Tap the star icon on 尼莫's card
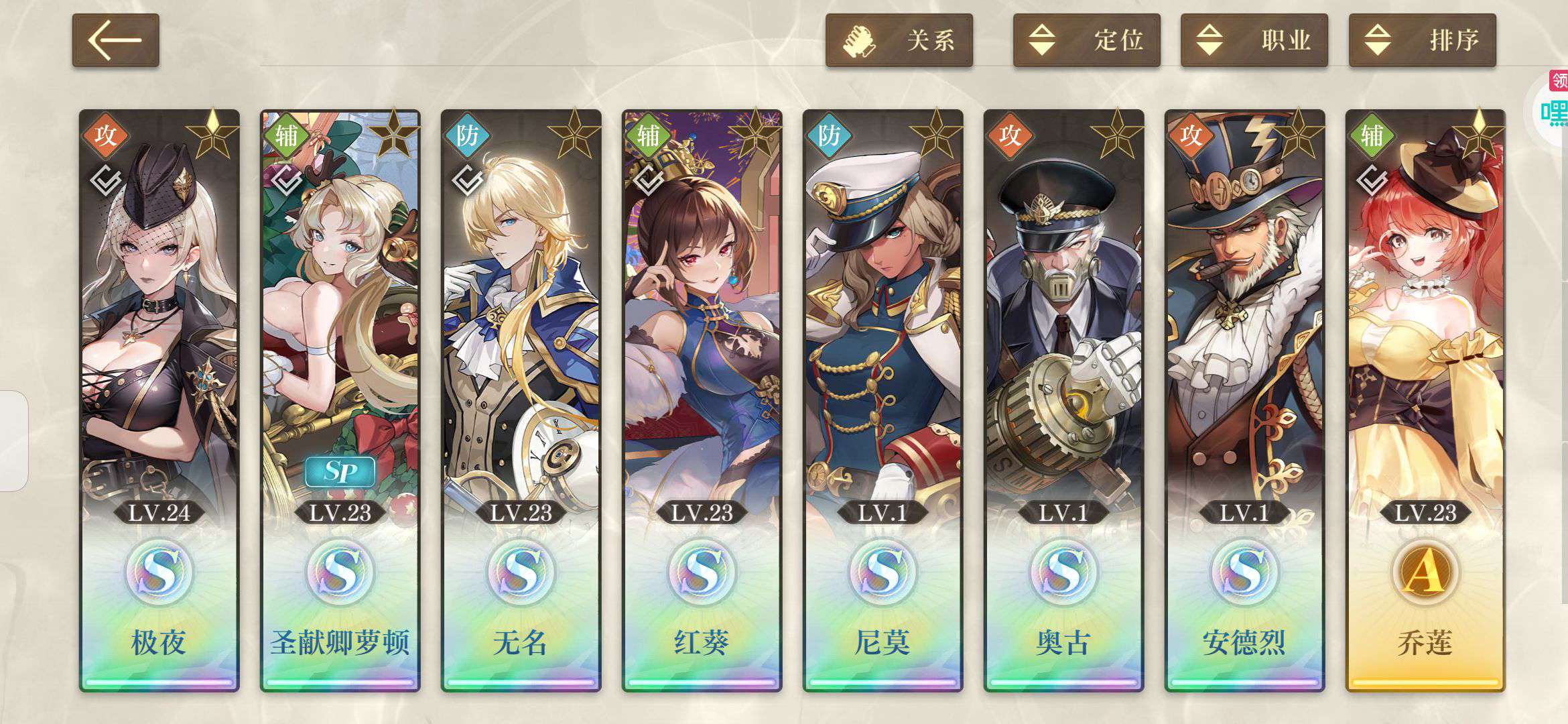 coord(936,134)
